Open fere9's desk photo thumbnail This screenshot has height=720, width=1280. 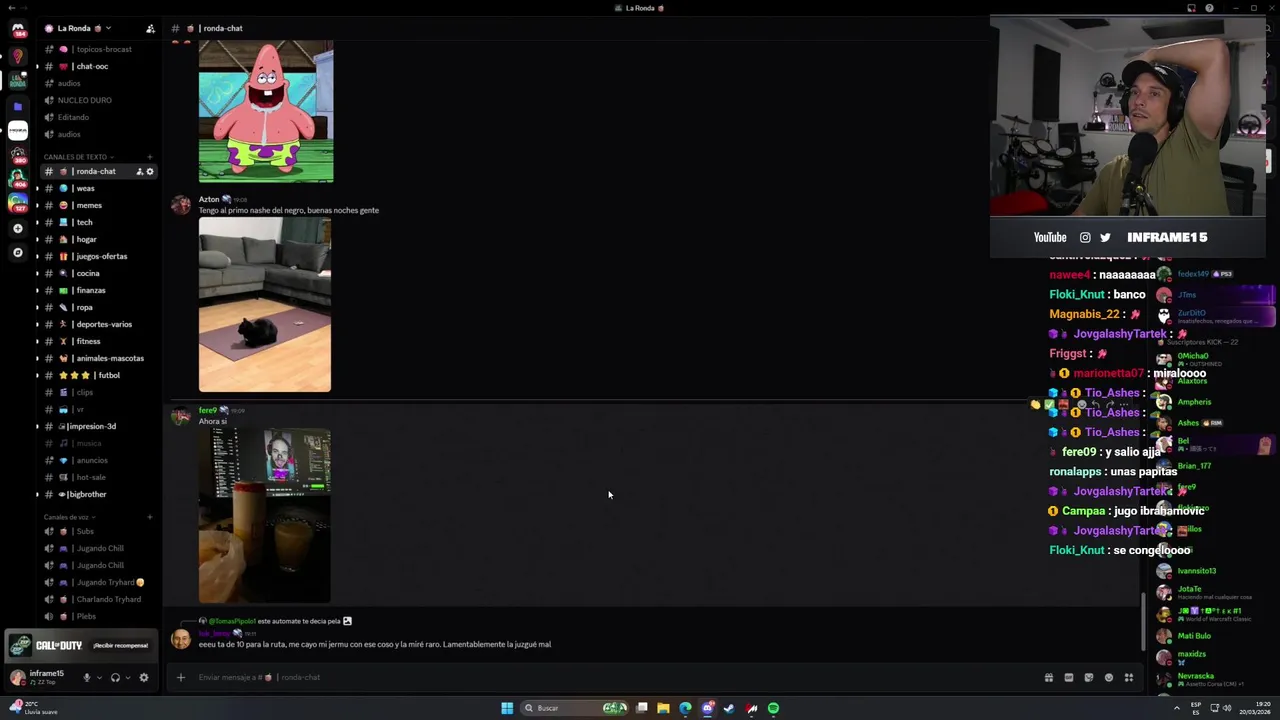pyautogui.click(x=265, y=516)
